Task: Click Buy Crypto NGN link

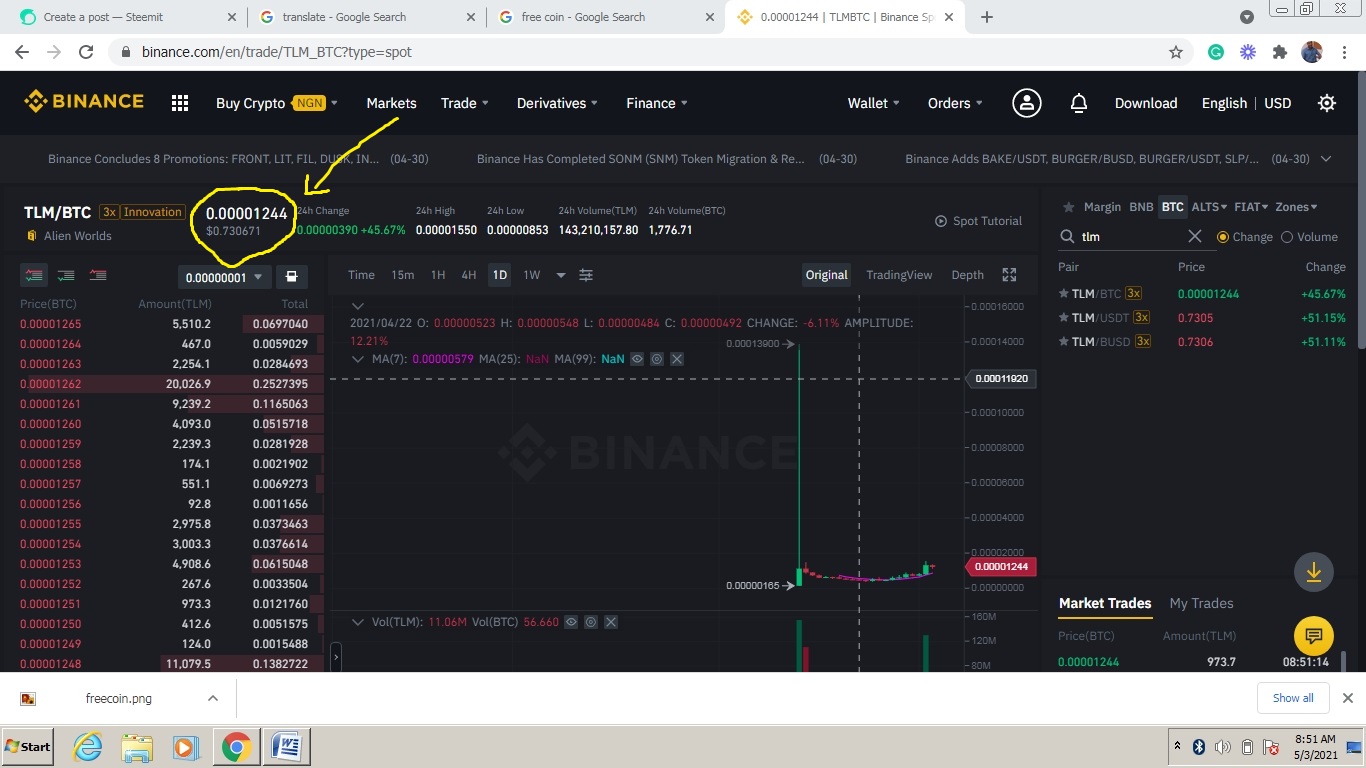Action: [x=277, y=103]
